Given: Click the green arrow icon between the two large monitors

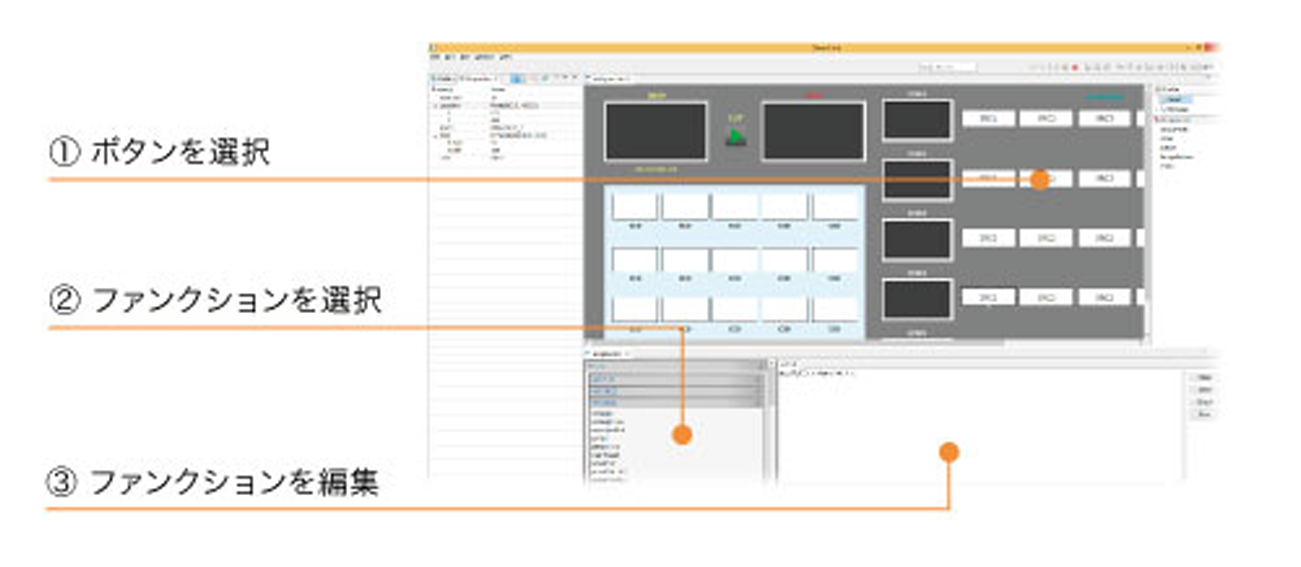Looking at the screenshot, I should [x=736, y=135].
